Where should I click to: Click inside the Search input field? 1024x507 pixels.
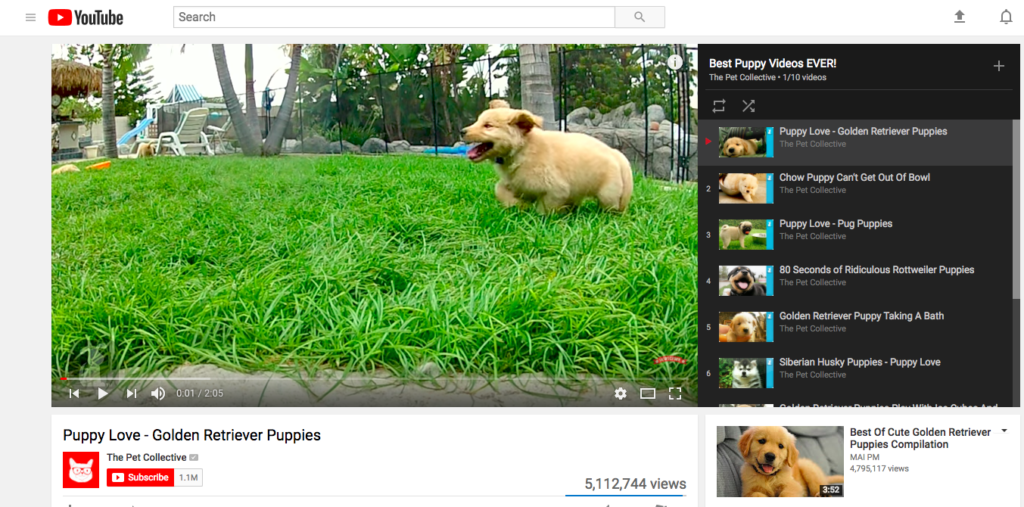pyautogui.click(x=394, y=17)
